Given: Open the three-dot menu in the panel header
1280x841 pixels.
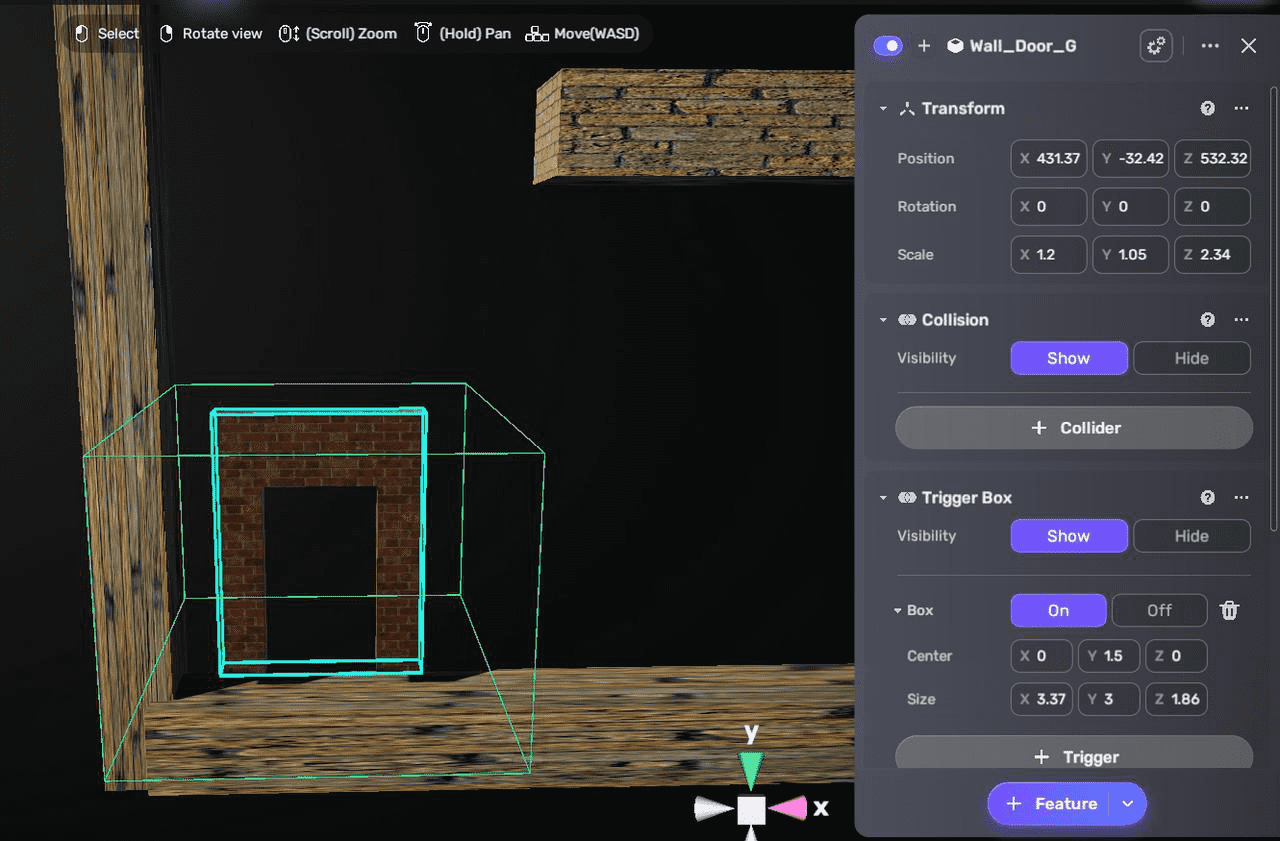Looking at the screenshot, I should pos(1210,46).
